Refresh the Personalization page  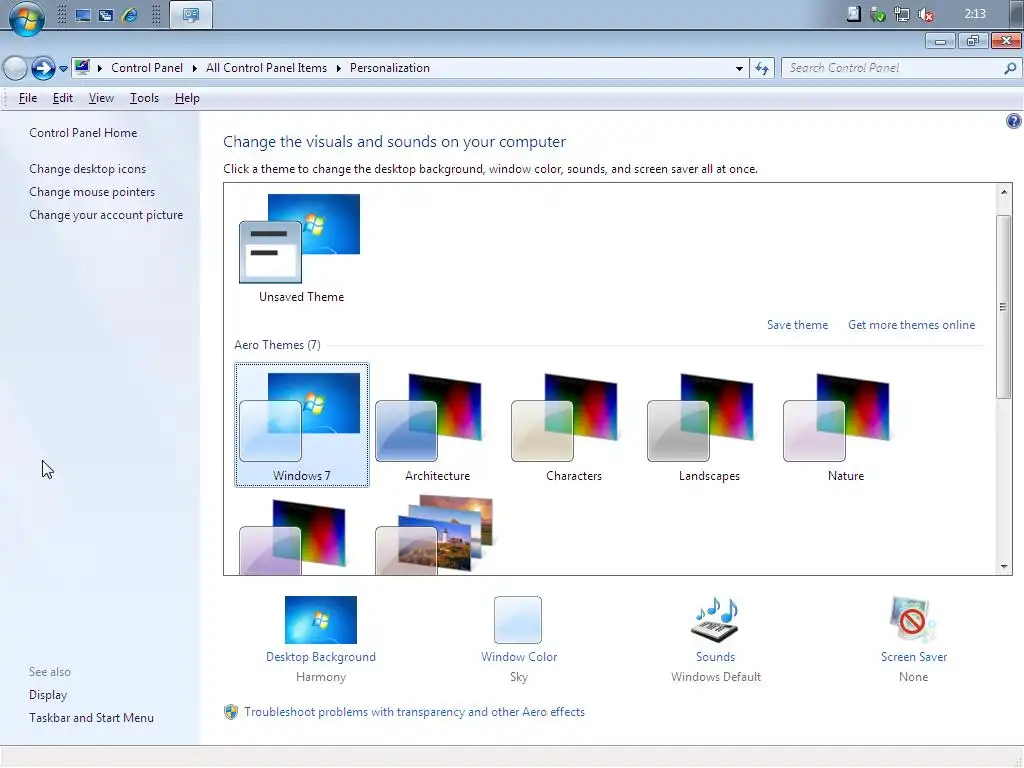762,68
